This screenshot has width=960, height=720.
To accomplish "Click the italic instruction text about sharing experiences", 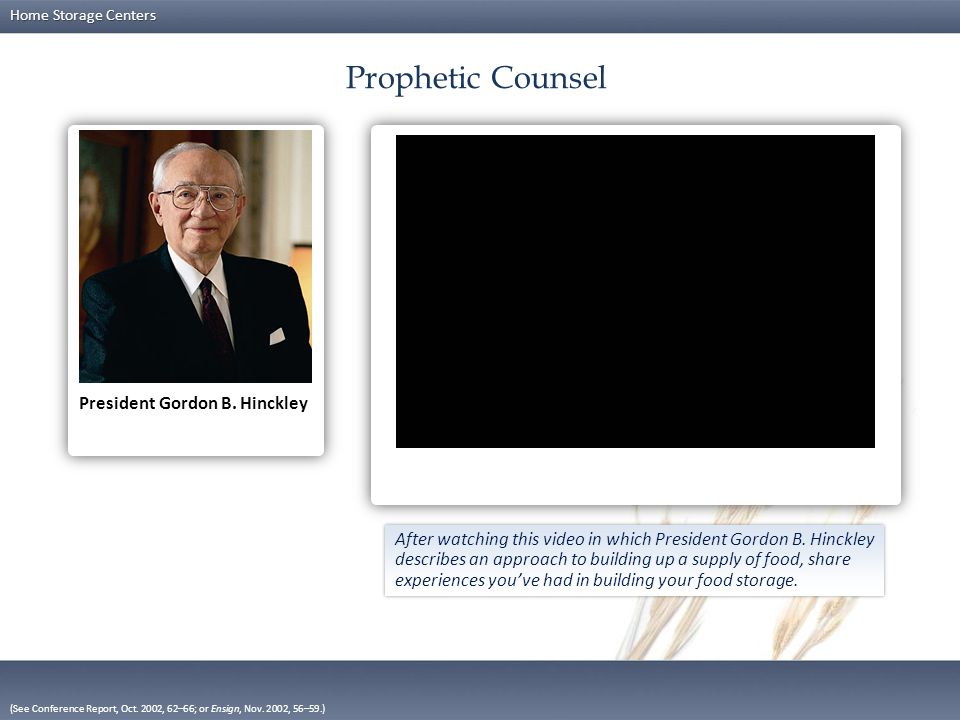I will pyautogui.click(x=634, y=560).
